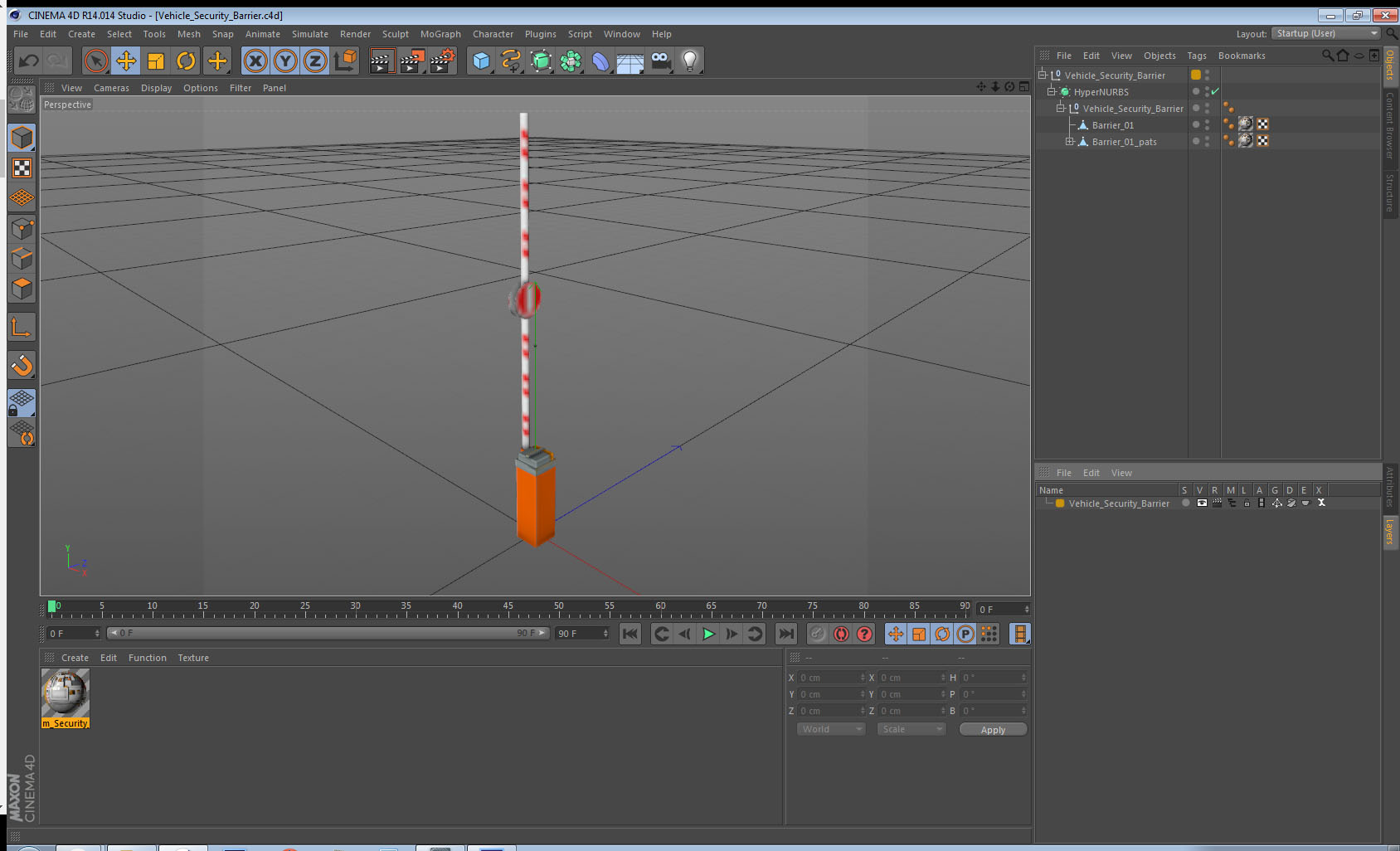Add a Cube primitive object
Image resolution: width=1400 pixels, height=851 pixels.
pyautogui.click(x=481, y=61)
